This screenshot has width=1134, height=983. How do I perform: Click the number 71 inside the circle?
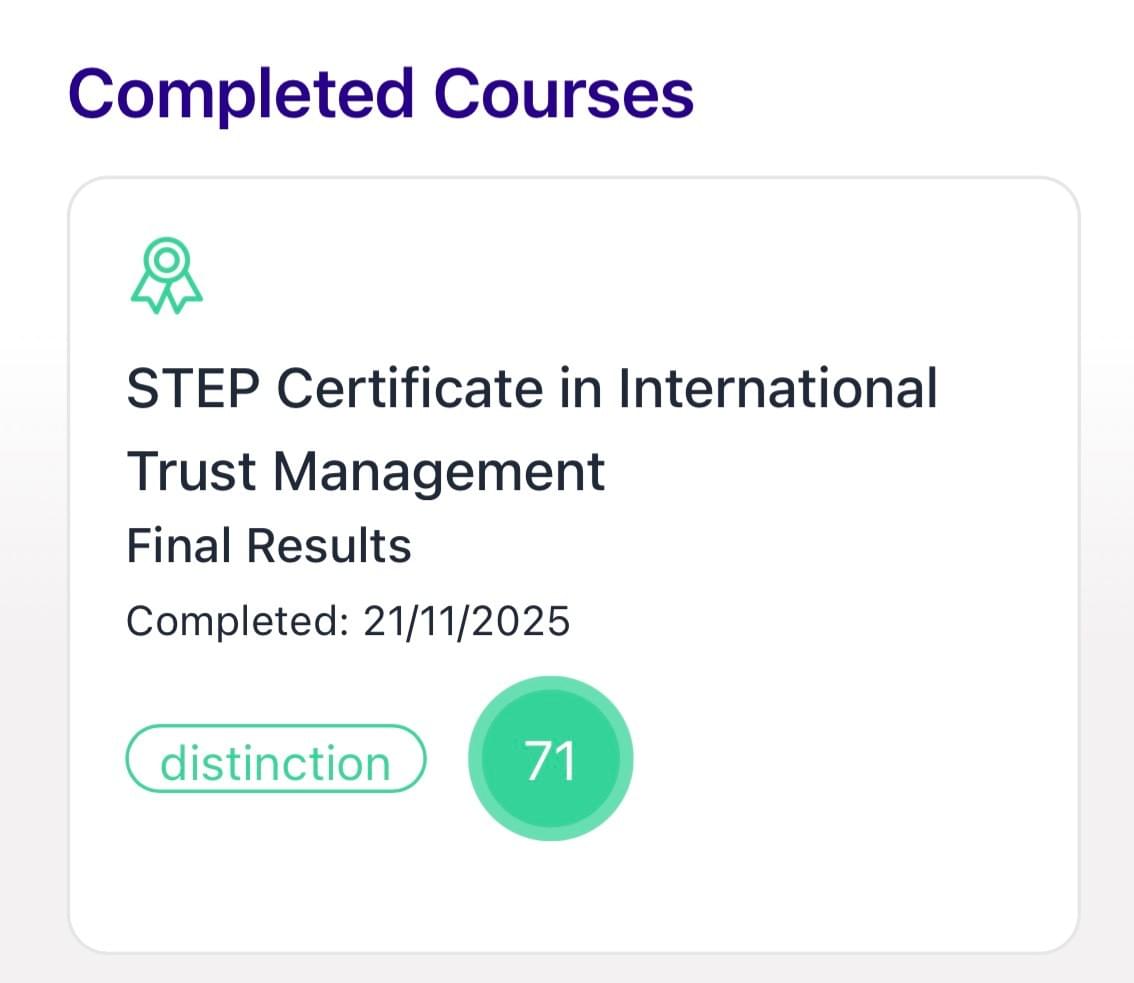550,762
